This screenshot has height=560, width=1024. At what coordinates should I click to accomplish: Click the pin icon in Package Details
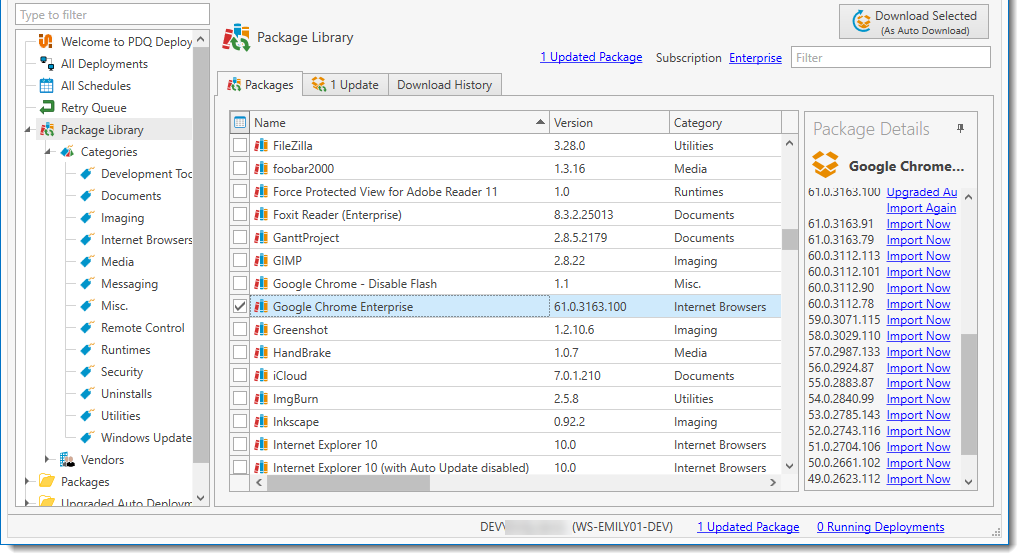pos(961,129)
